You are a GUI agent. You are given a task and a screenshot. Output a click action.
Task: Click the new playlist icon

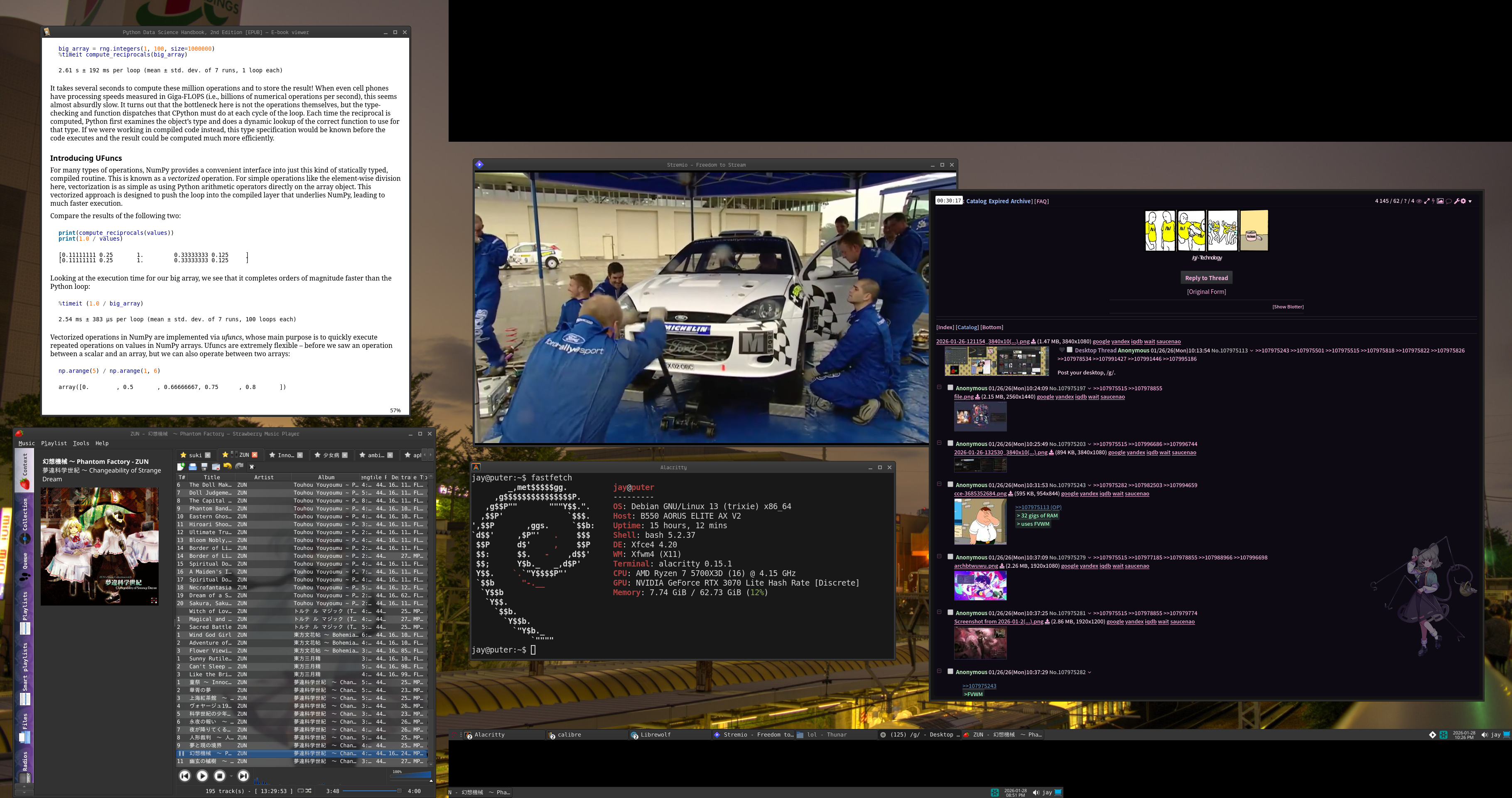coord(181,467)
